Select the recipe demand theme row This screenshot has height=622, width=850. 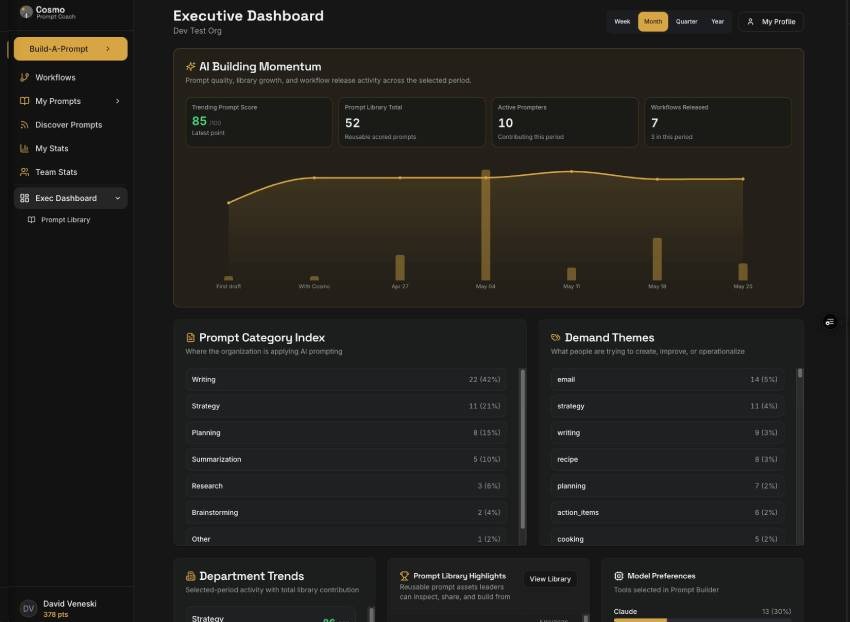[667, 459]
